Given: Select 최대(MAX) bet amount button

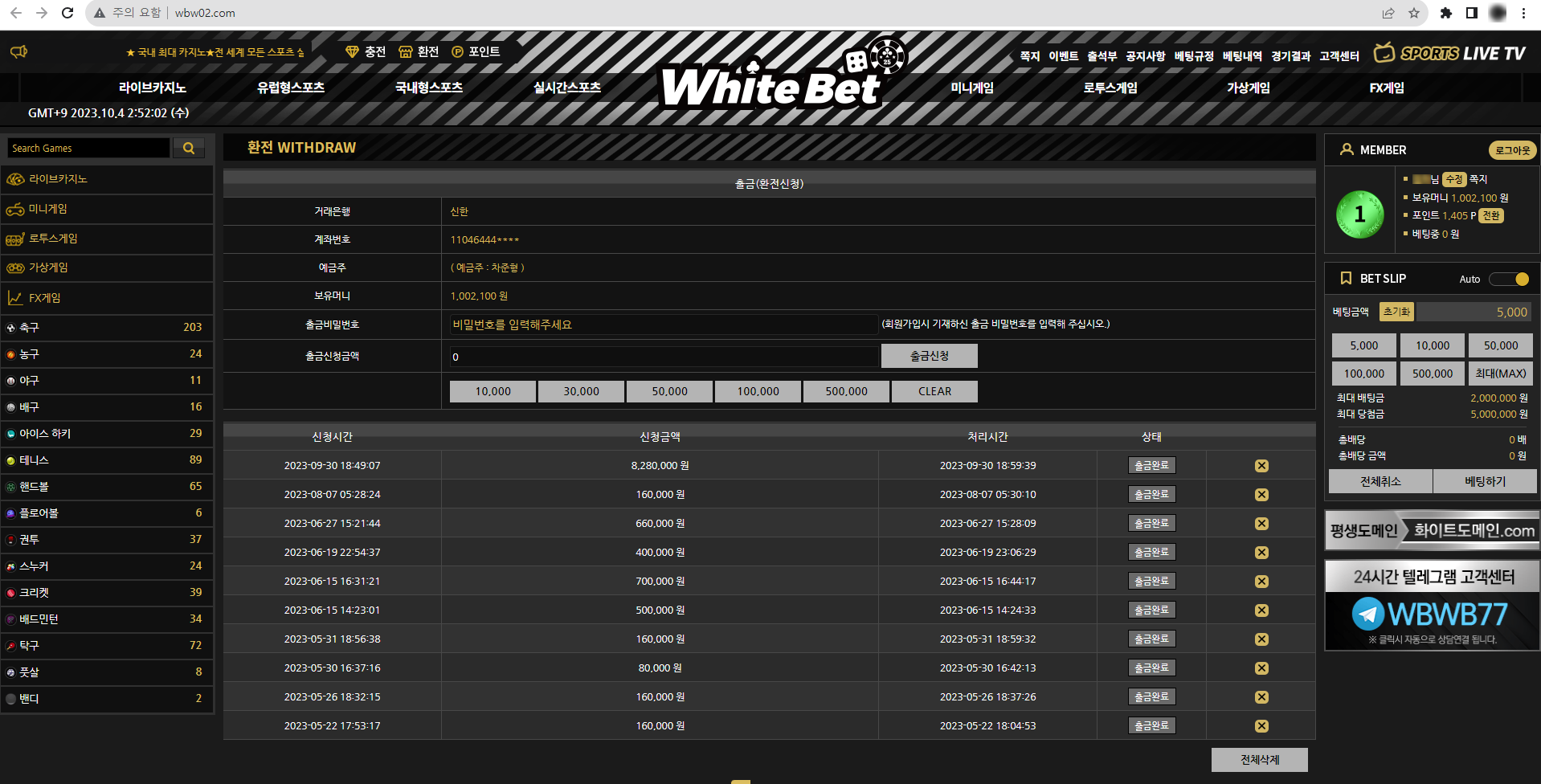Looking at the screenshot, I should click(1501, 374).
